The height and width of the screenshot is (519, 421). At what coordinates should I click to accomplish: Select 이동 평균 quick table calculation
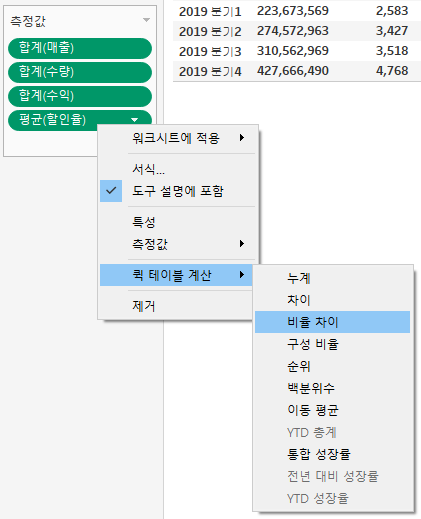(332, 410)
